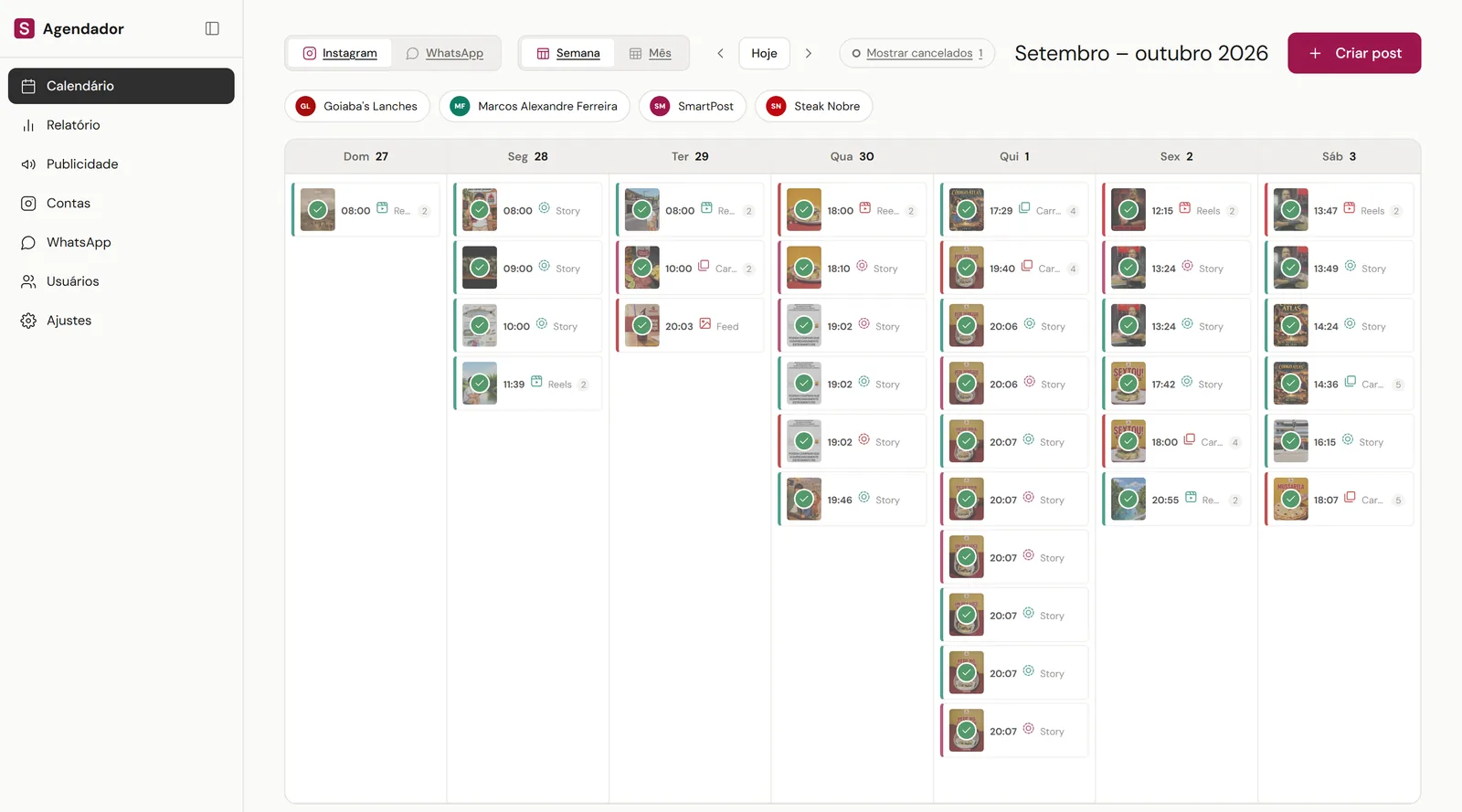Click the carousel icon on Saturday's 18:07 post
This screenshot has width=1462, height=812.
[1350, 497]
